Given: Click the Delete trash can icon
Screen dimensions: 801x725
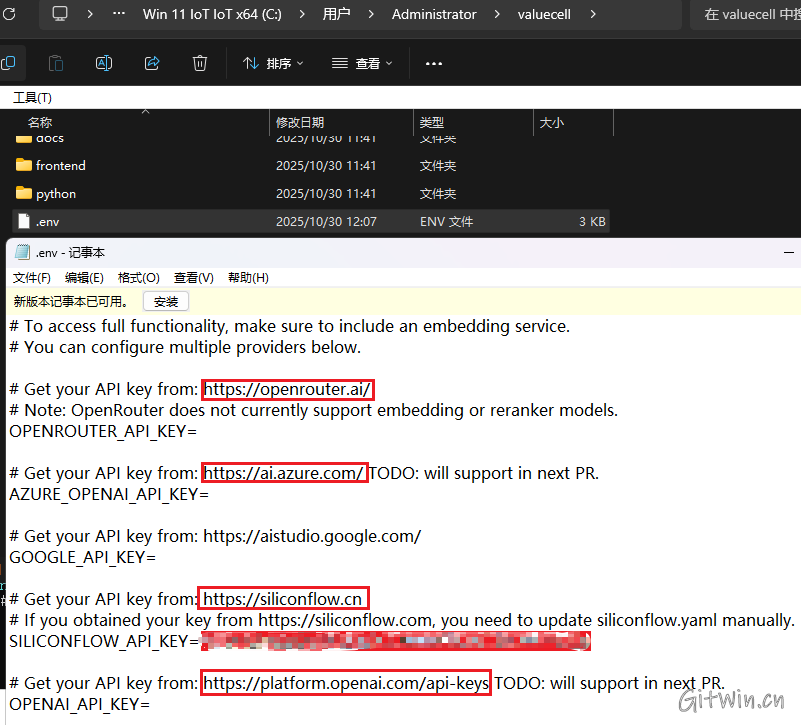Looking at the screenshot, I should [x=200, y=63].
